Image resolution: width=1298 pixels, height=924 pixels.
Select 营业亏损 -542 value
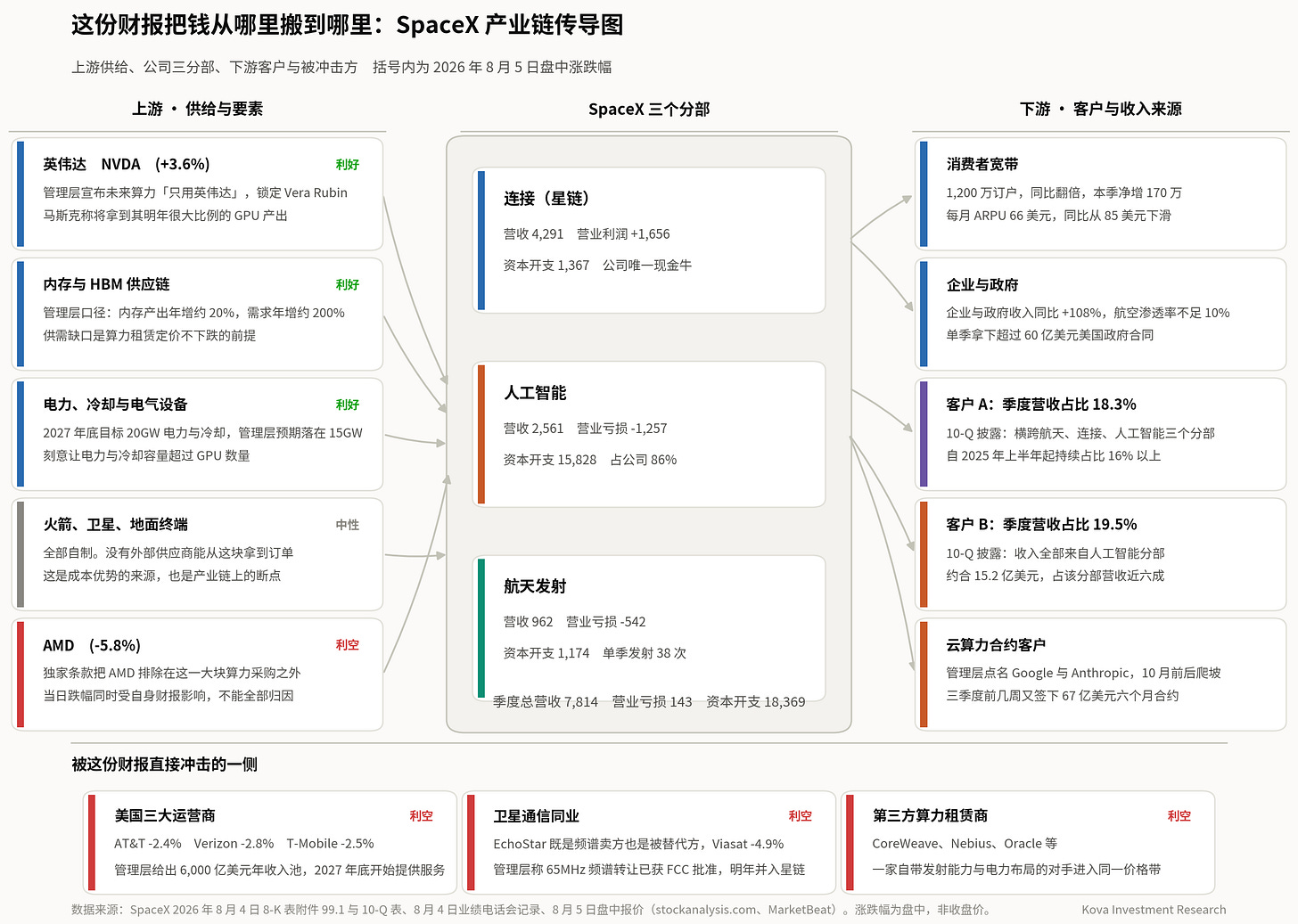[x=606, y=622]
